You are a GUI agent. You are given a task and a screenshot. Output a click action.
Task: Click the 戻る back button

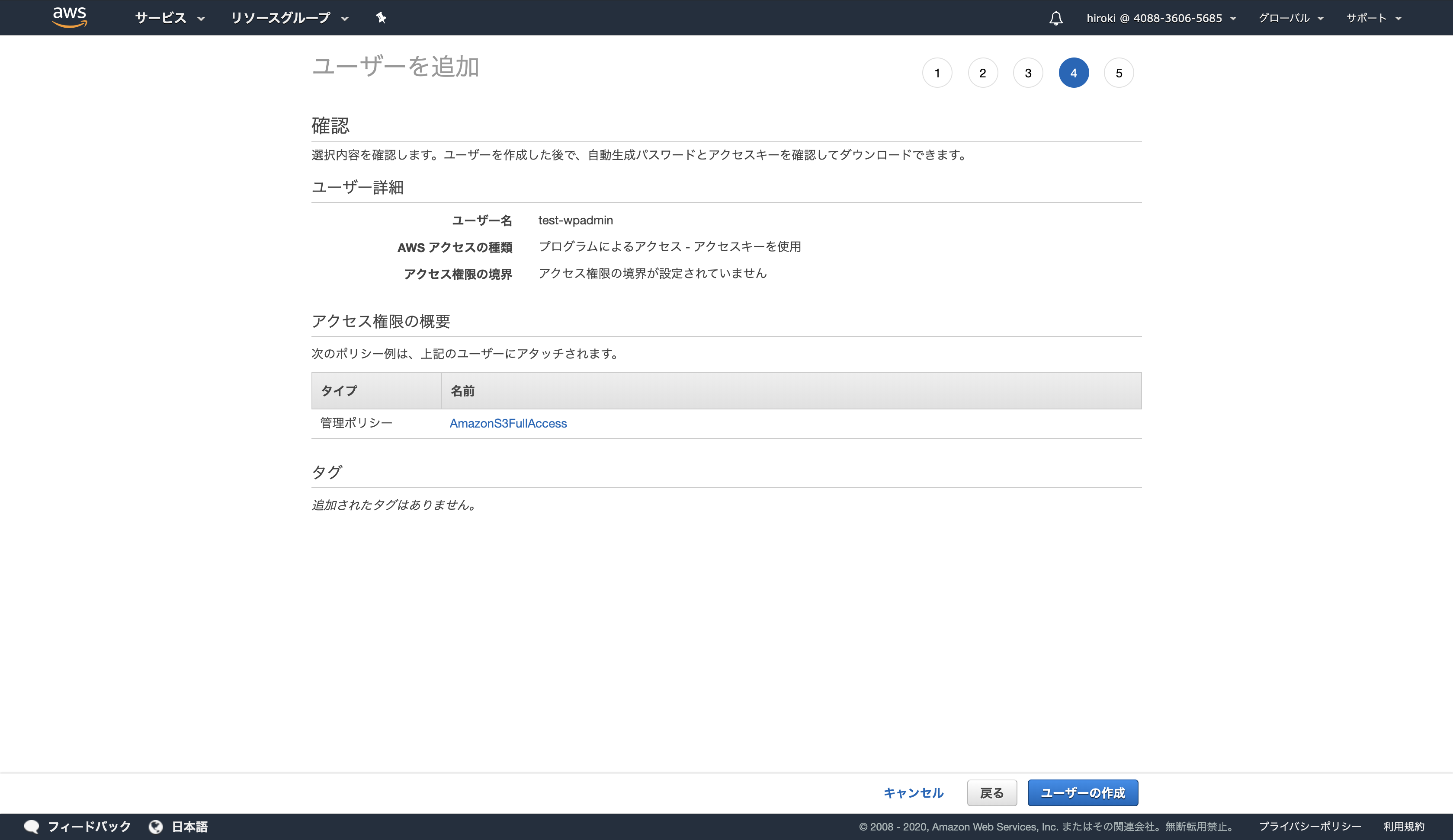(992, 793)
